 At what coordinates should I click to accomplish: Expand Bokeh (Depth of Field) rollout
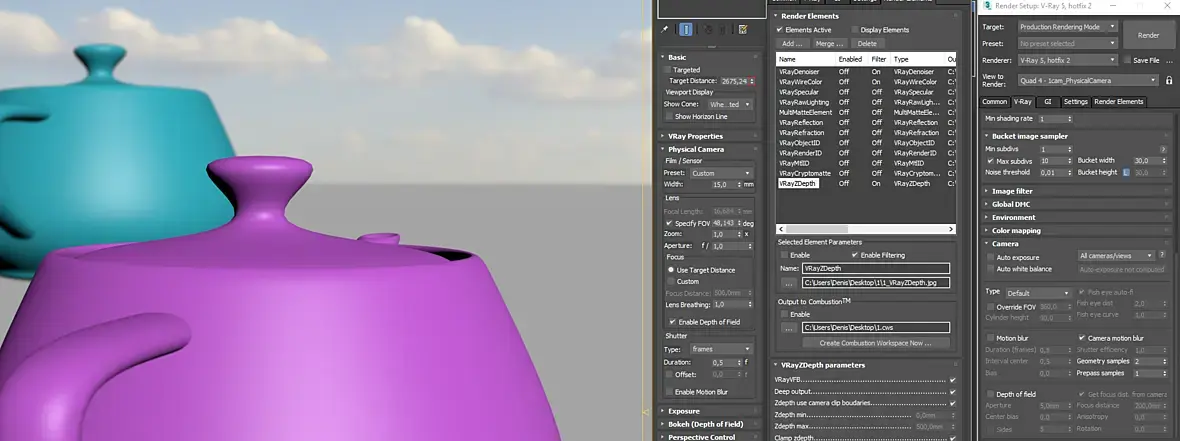[x=708, y=424]
